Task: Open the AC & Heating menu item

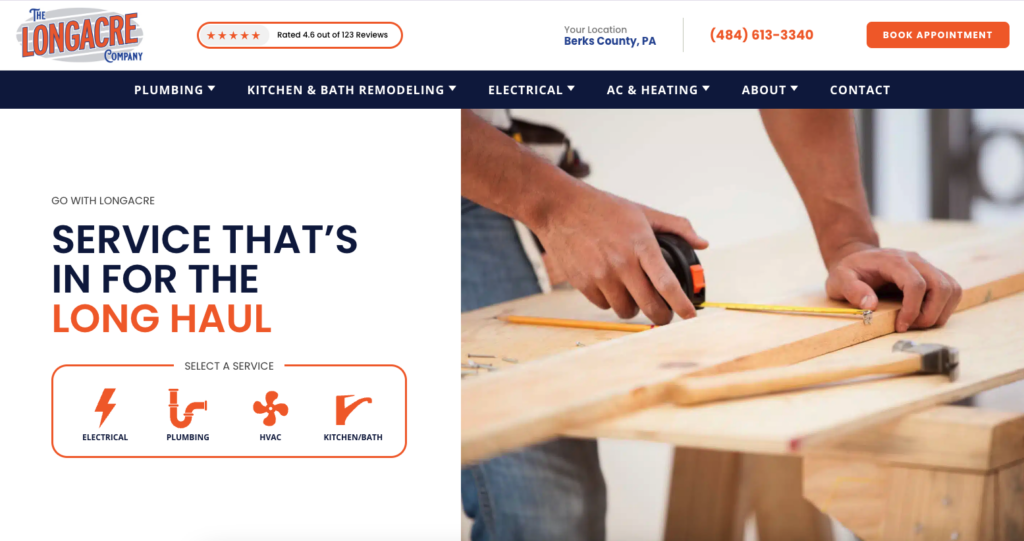Action: pos(652,90)
